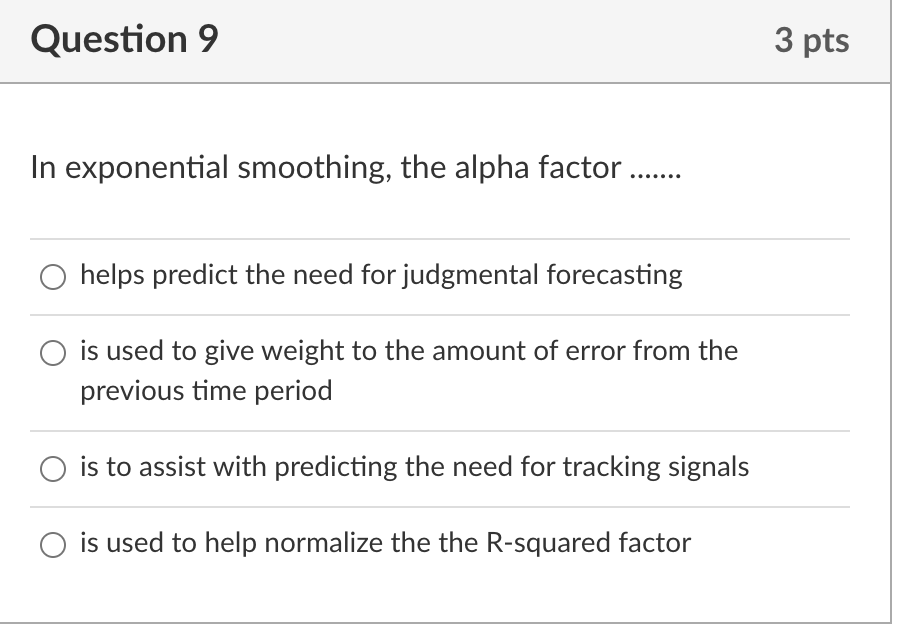Image resolution: width=902 pixels, height=626 pixels.
Task: Pick the 'normalize the R-squared factor' option
Action: point(51,544)
